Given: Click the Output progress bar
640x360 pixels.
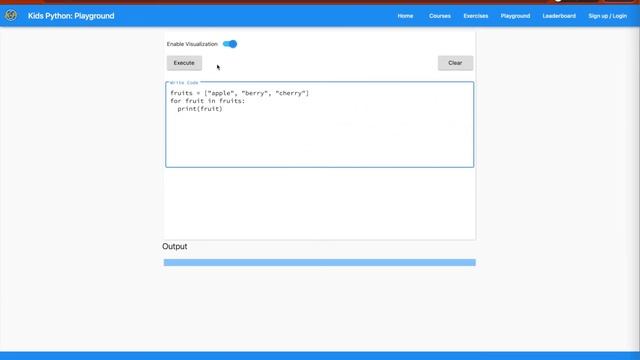Looking at the screenshot, I should 320,262.
